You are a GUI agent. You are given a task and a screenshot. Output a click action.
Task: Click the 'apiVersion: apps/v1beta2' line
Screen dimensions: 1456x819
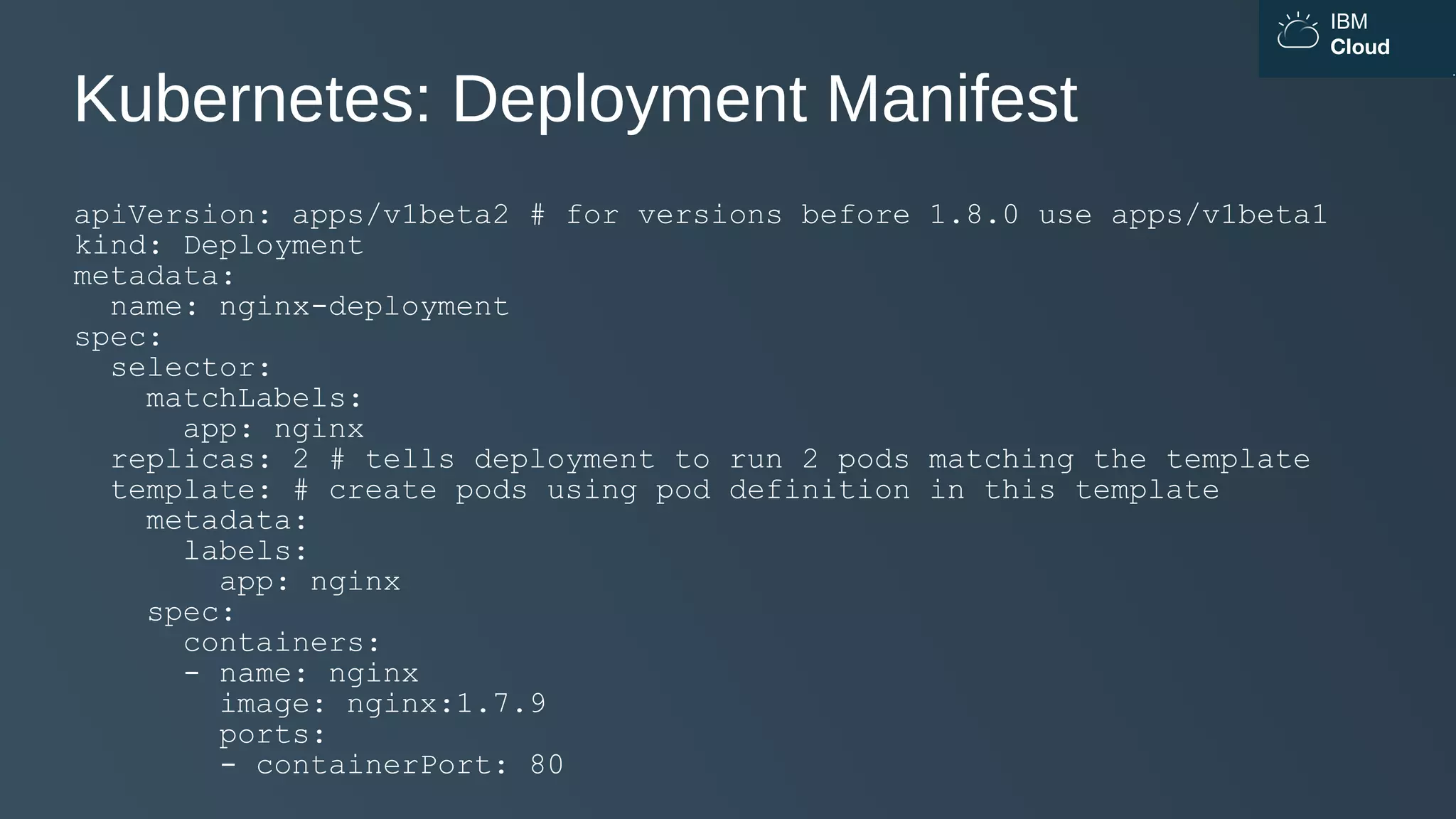(701, 215)
